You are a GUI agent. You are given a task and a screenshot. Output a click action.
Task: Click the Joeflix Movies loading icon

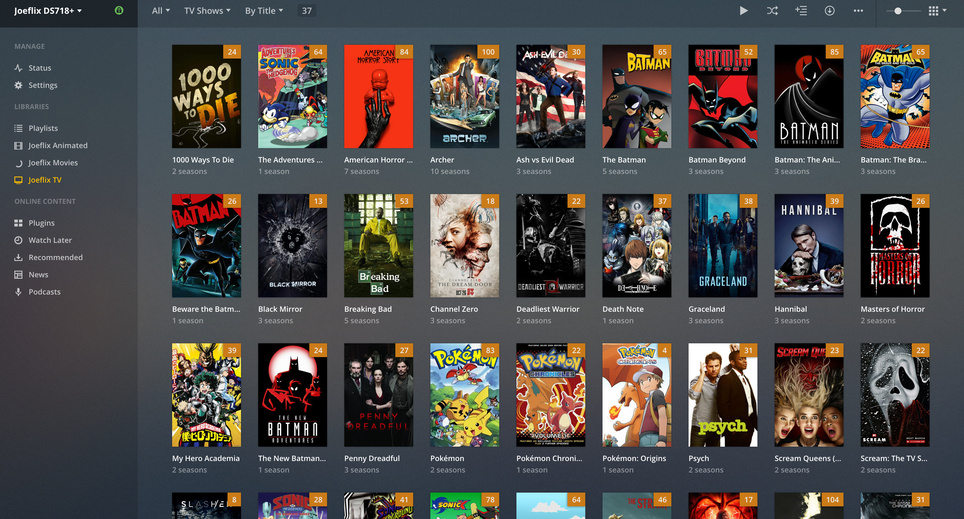click(18, 162)
